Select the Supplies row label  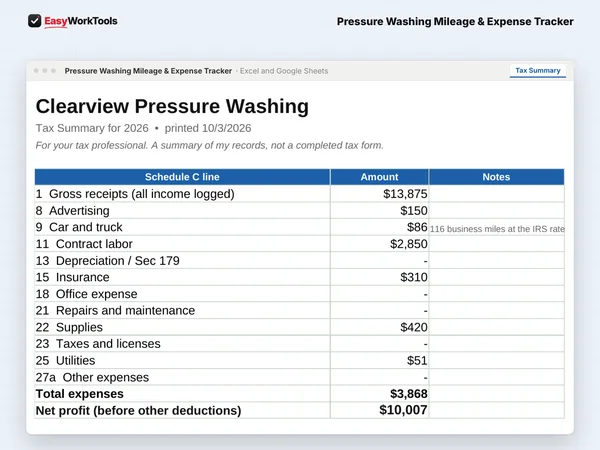click(x=69, y=327)
